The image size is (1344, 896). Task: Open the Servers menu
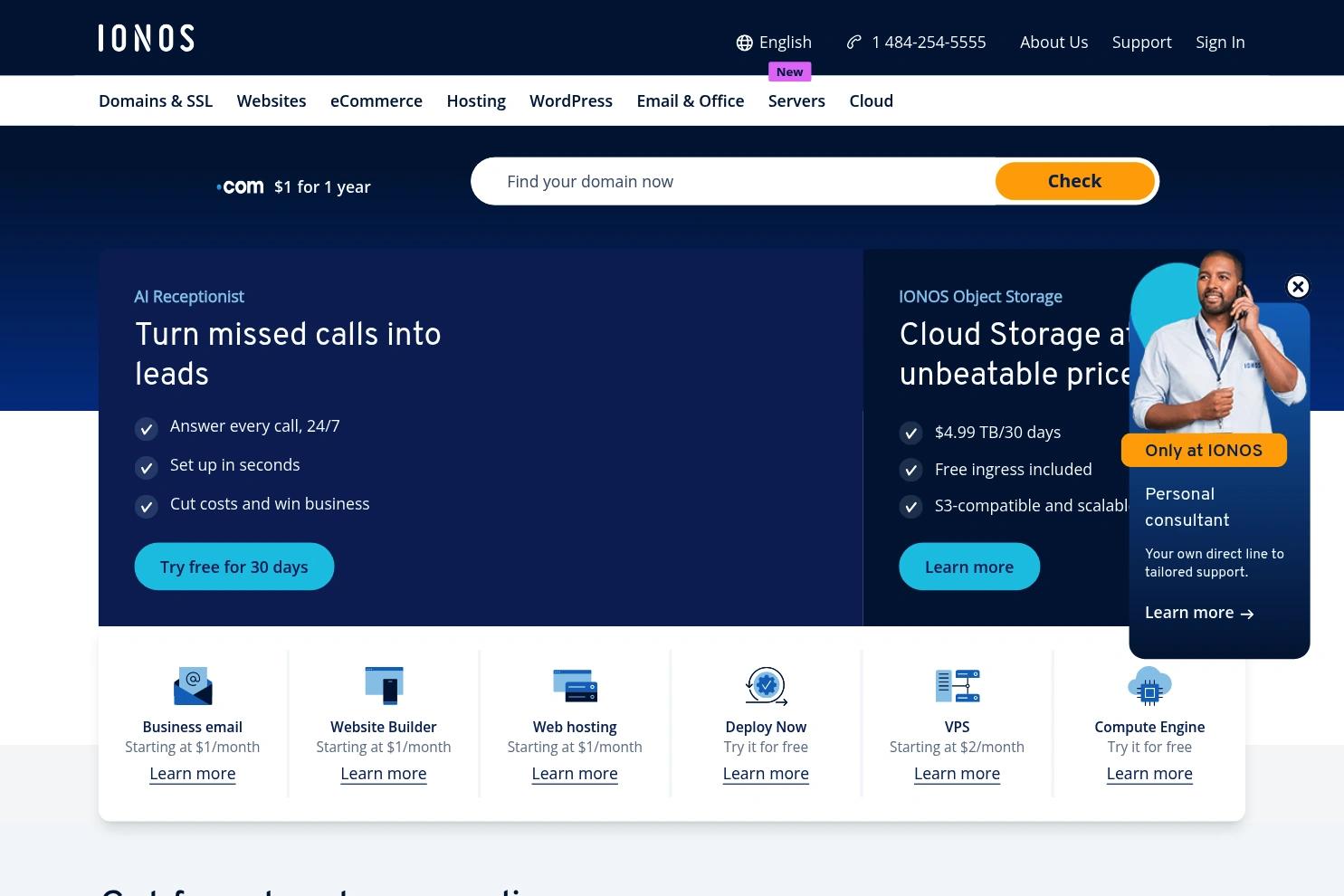pyautogui.click(x=796, y=100)
